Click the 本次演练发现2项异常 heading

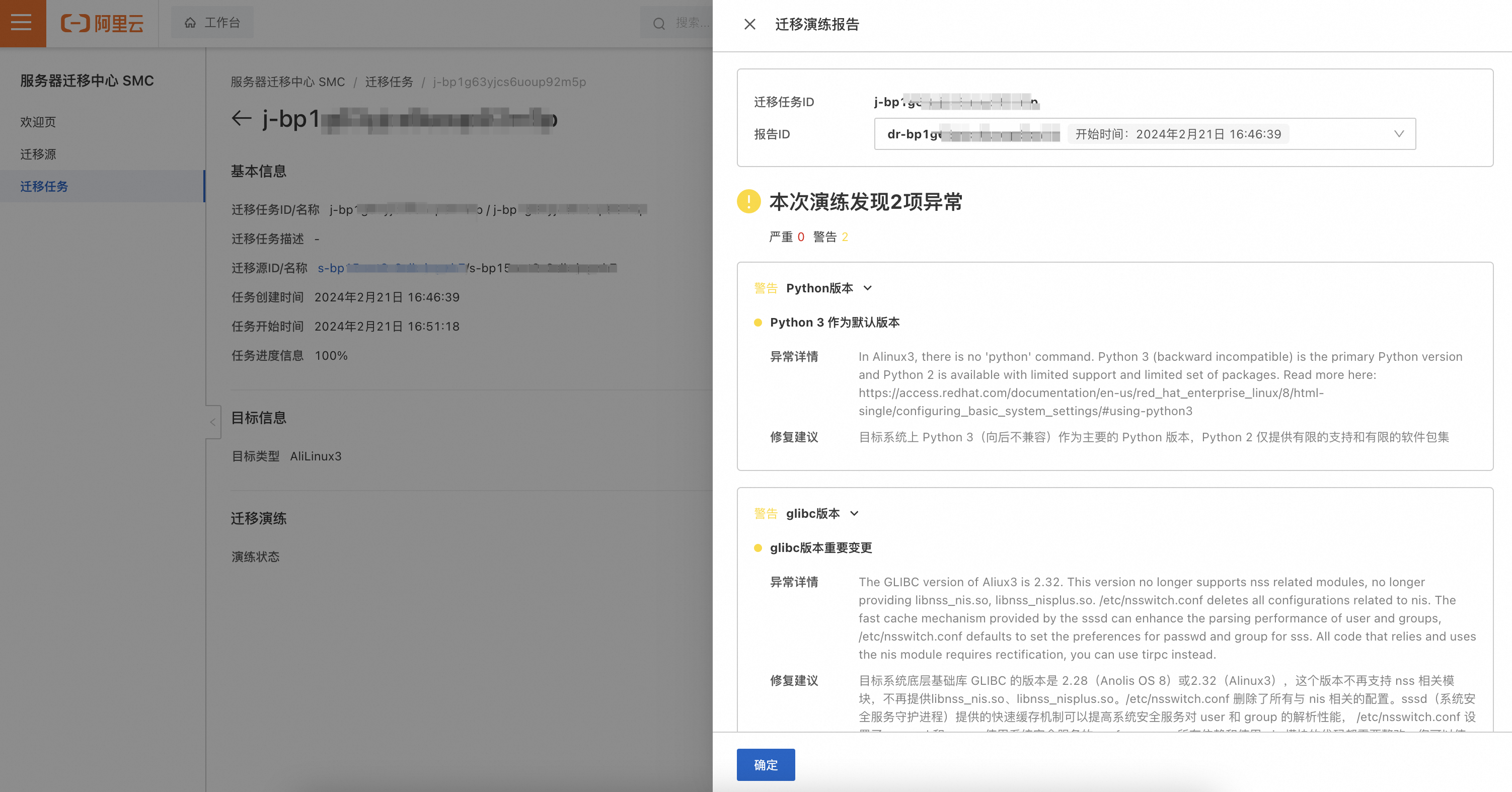coord(866,202)
